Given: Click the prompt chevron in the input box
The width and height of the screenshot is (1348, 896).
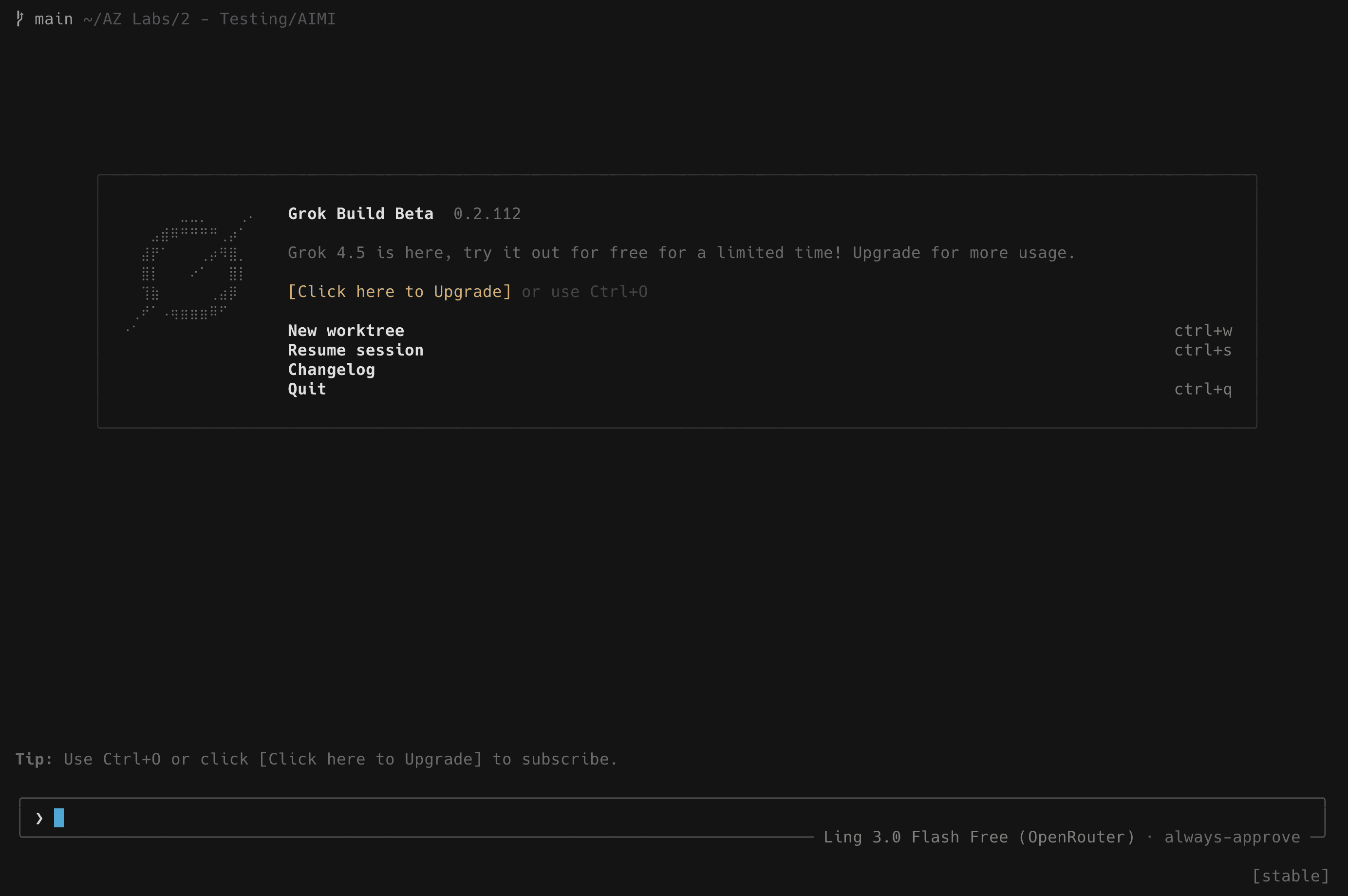Looking at the screenshot, I should 39,818.
